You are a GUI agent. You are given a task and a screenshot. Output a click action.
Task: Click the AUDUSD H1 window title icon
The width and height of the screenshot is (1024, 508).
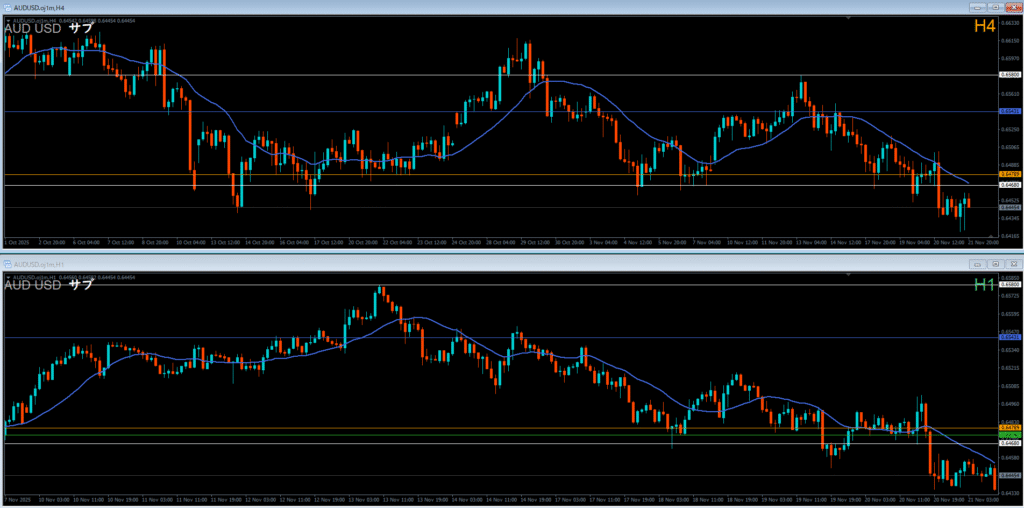coord(8,264)
